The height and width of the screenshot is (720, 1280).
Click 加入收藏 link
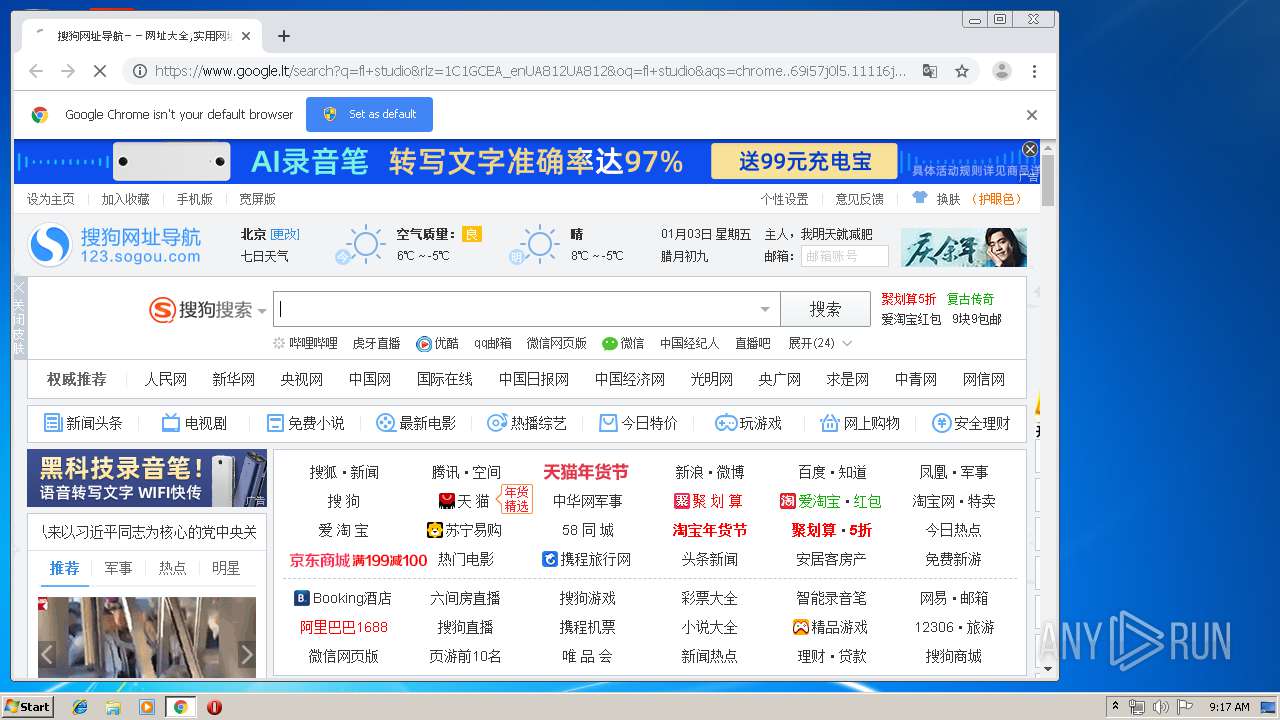tap(125, 199)
